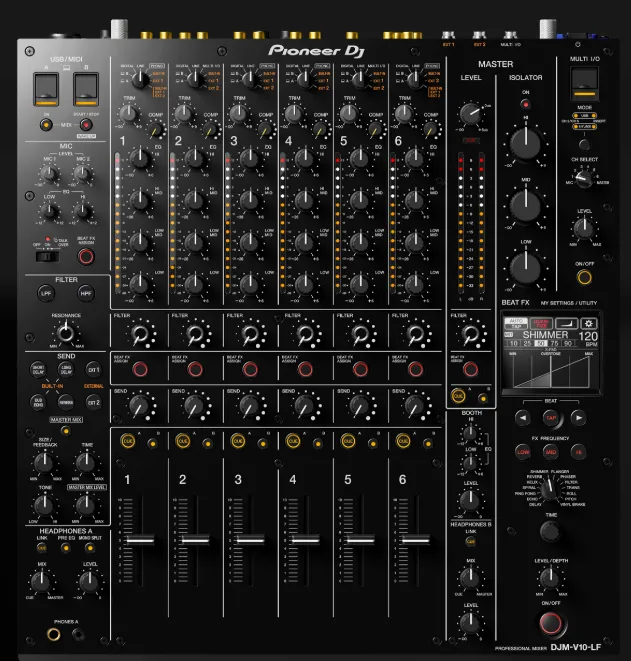
Task: Toggle the ISOLATOR ON button
Action: (526, 104)
